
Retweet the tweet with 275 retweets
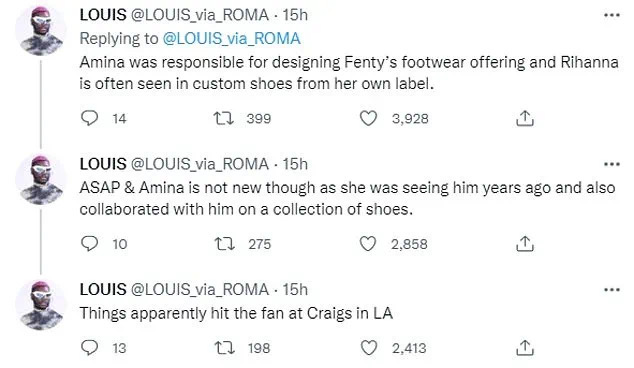click(224, 244)
